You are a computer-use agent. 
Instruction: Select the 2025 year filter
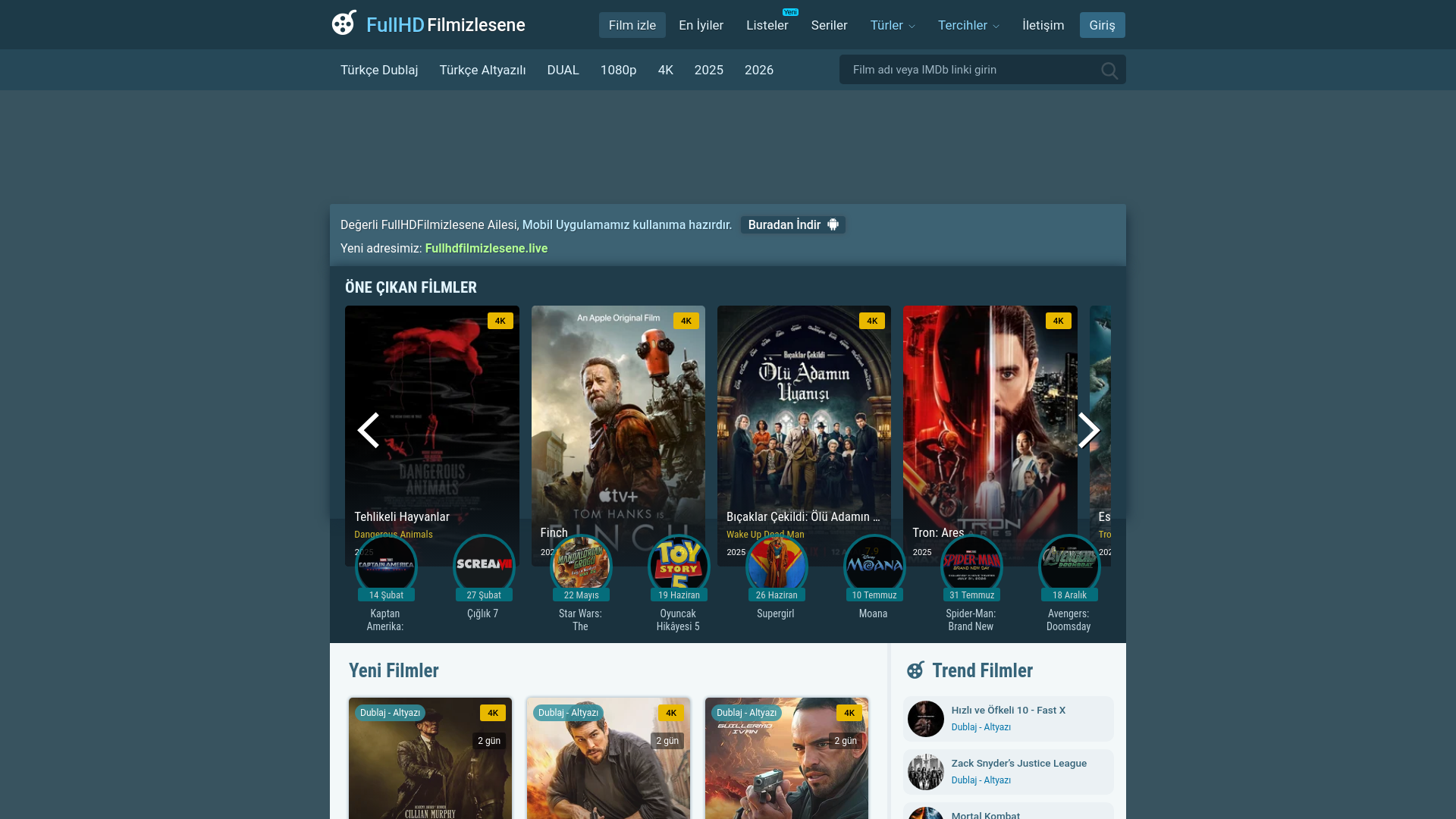coord(708,70)
